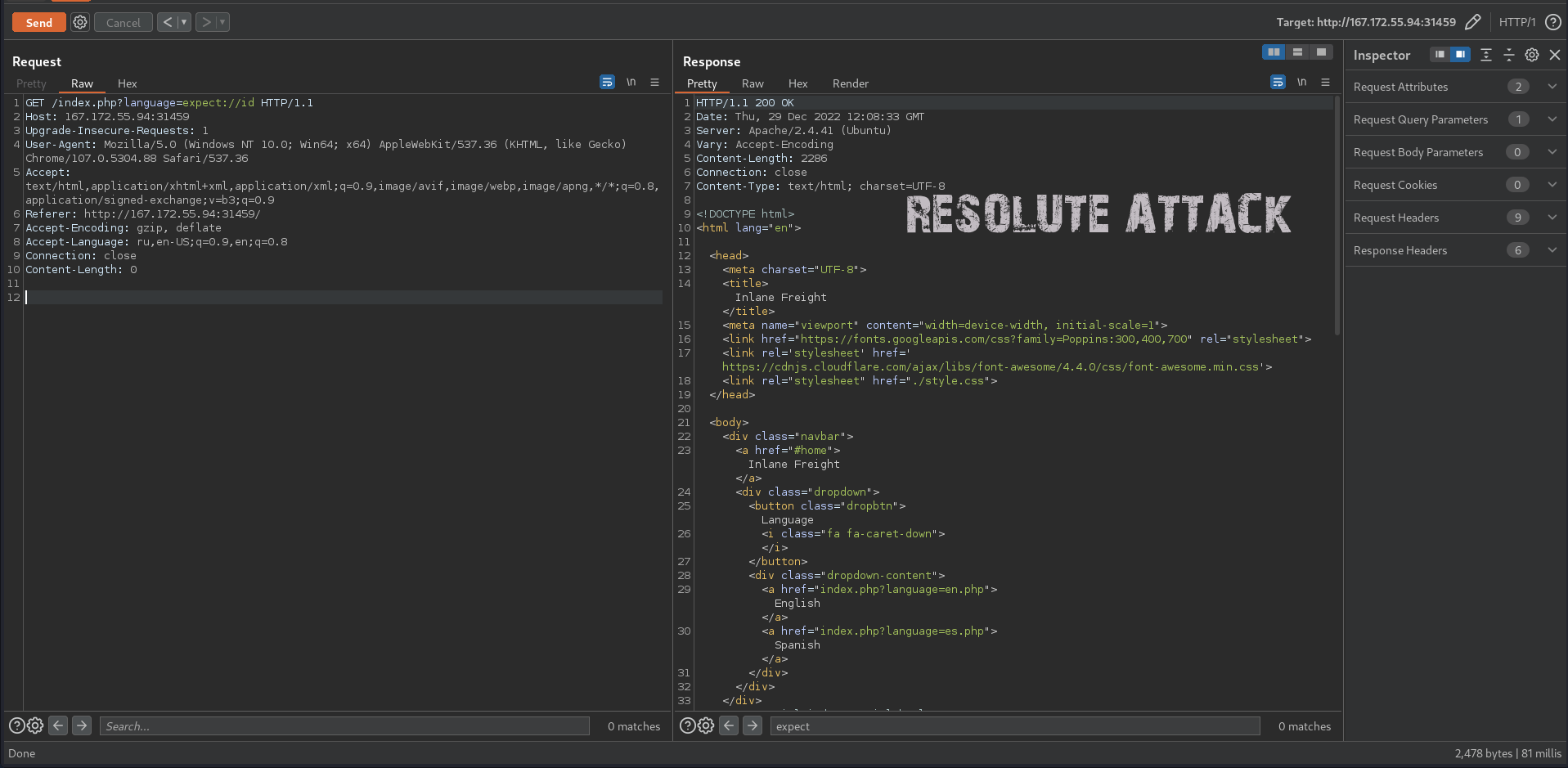1568x768 pixels.
Task: Focus the Request search input field
Action: point(344,726)
